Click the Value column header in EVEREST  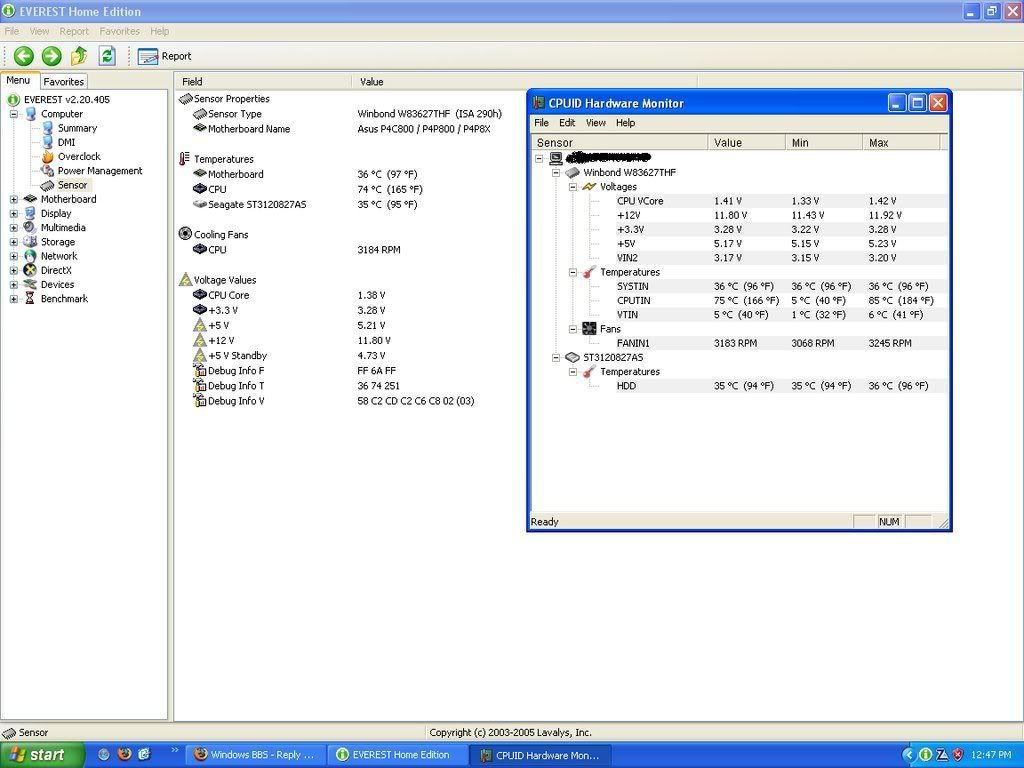pos(524,82)
